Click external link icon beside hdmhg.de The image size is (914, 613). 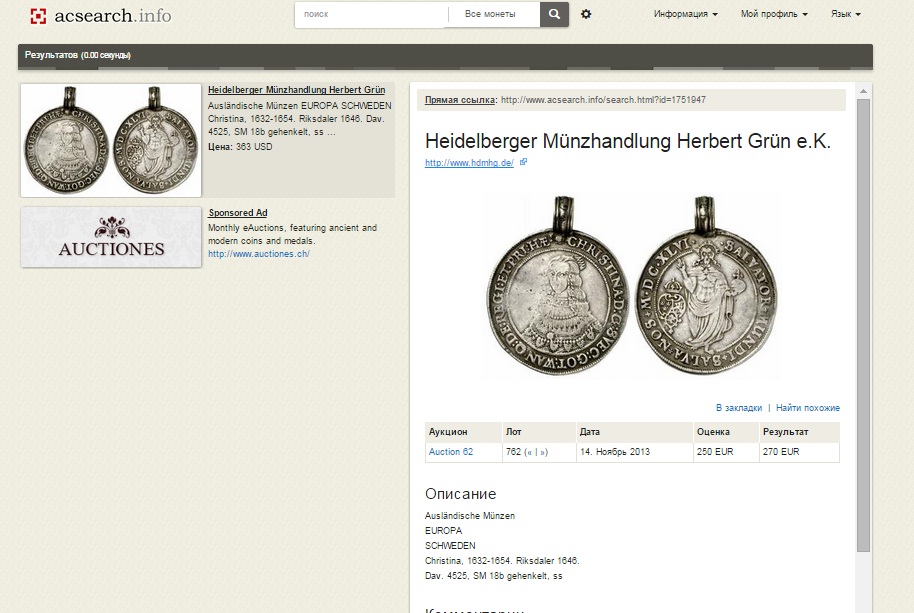(x=523, y=162)
